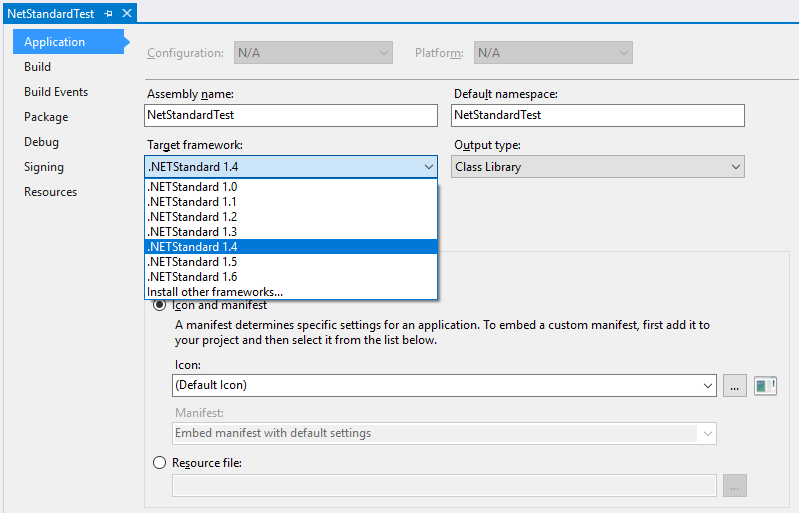The height and width of the screenshot is (513, 799).
Task: Open icon preview button beside Default Icon
Action: (765, 386)
